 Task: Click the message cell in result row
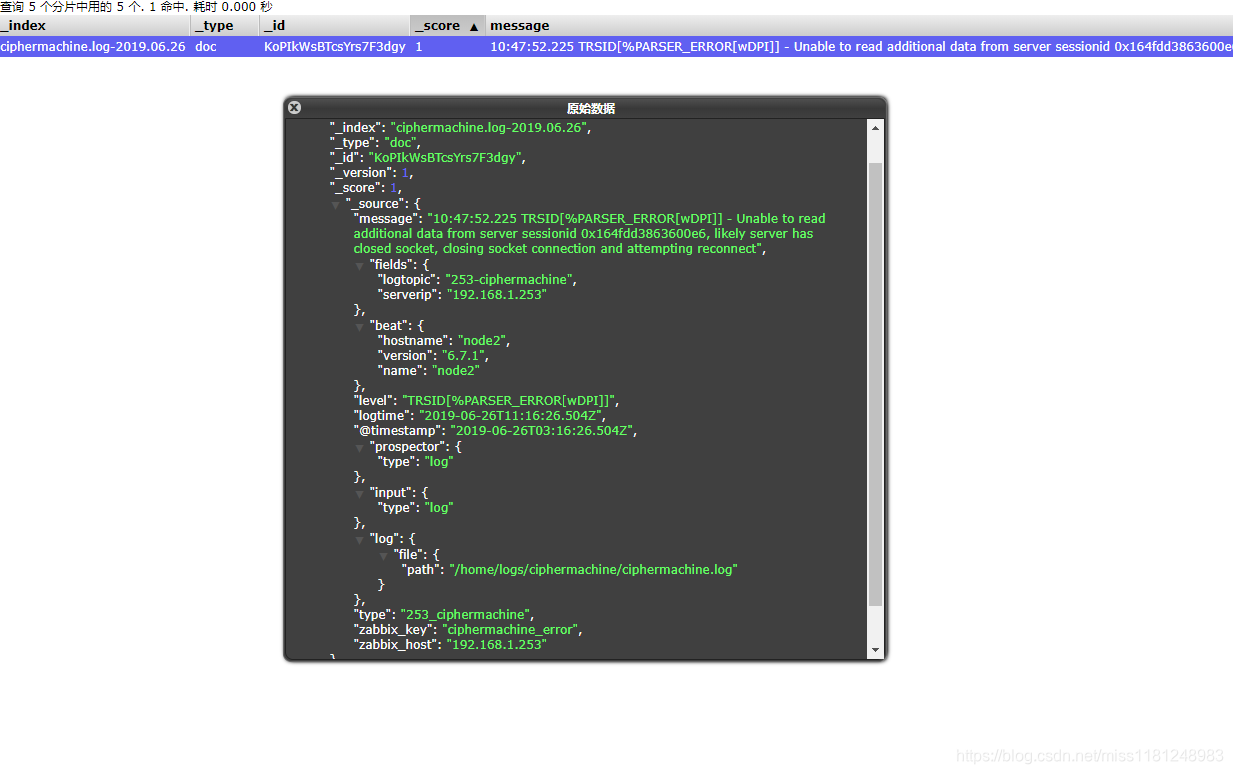pos(860,46)
